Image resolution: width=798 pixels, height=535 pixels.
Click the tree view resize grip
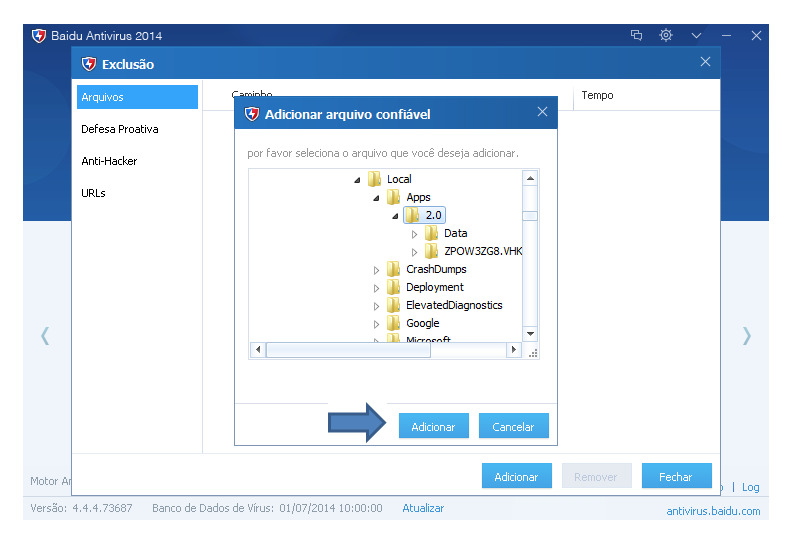[532, 353]
